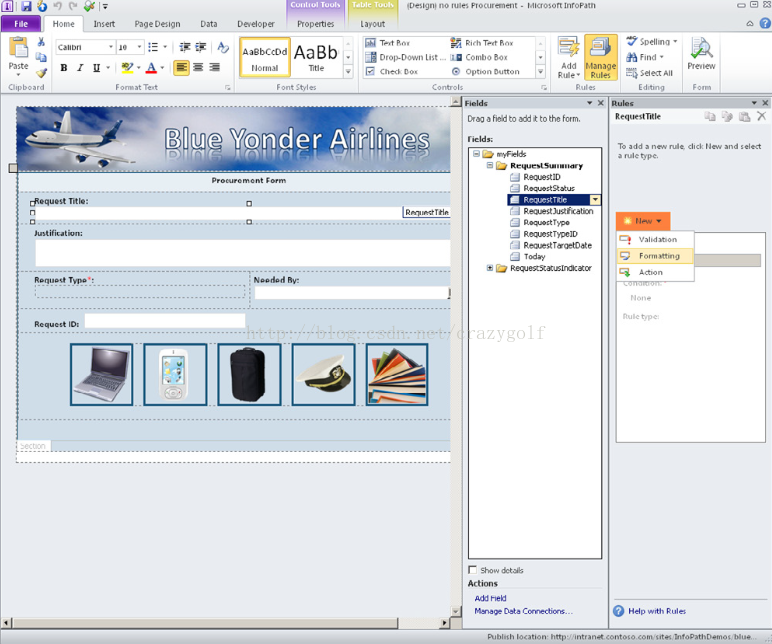Screen dimensions: 772x644
Task: Click the Format Painter brush icon
Action: coord(41,73)
